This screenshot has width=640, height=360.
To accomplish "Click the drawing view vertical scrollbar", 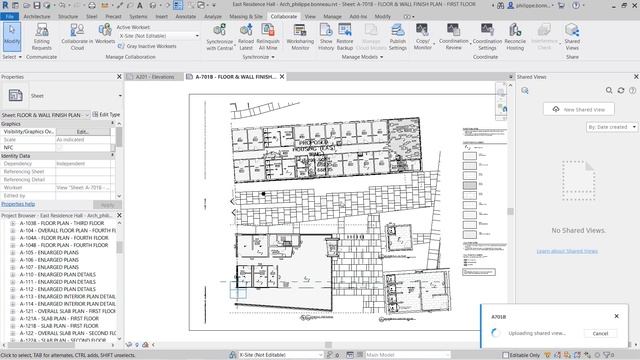I will (x=510, y=211).
